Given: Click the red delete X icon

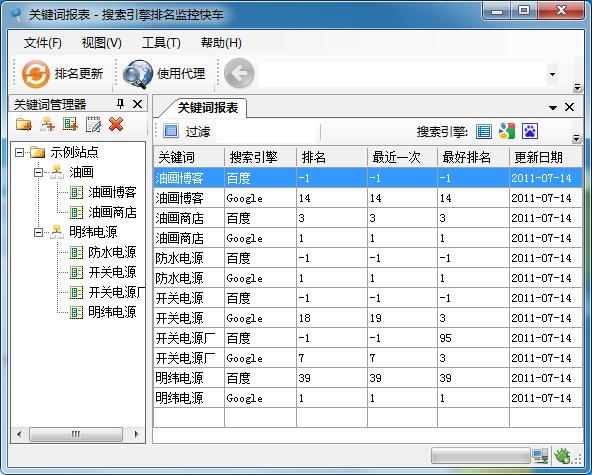Looking at the screenshot, I should click(x=116, y=124).
